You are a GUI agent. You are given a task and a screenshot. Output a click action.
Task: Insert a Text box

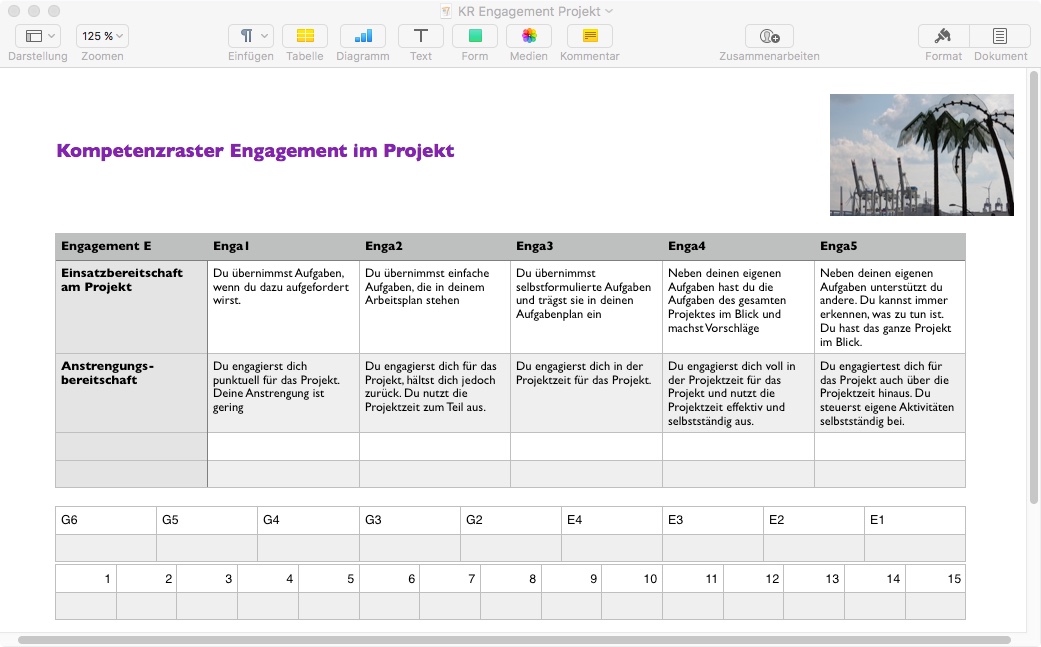[x=420, y=36]
